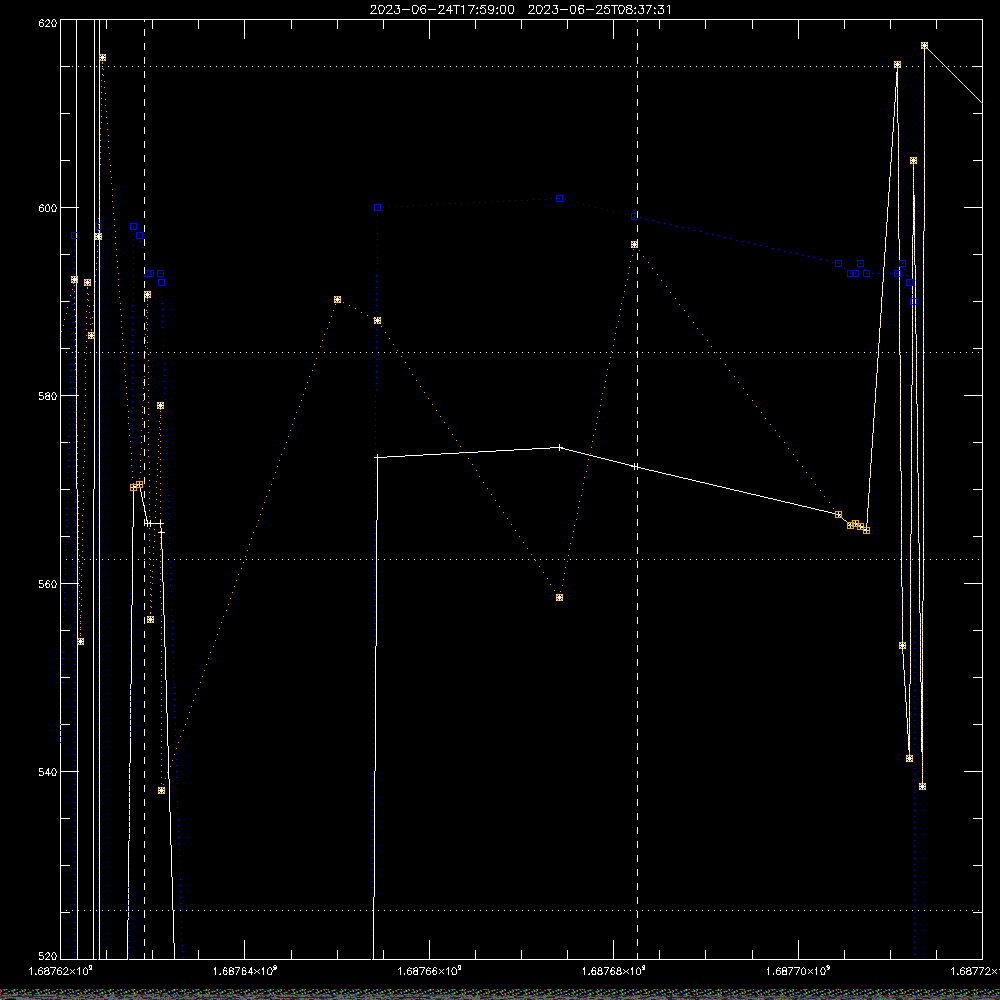Select the orange point near 605 on the right spike
The image size is (1000, 1000).
[913, 161]
